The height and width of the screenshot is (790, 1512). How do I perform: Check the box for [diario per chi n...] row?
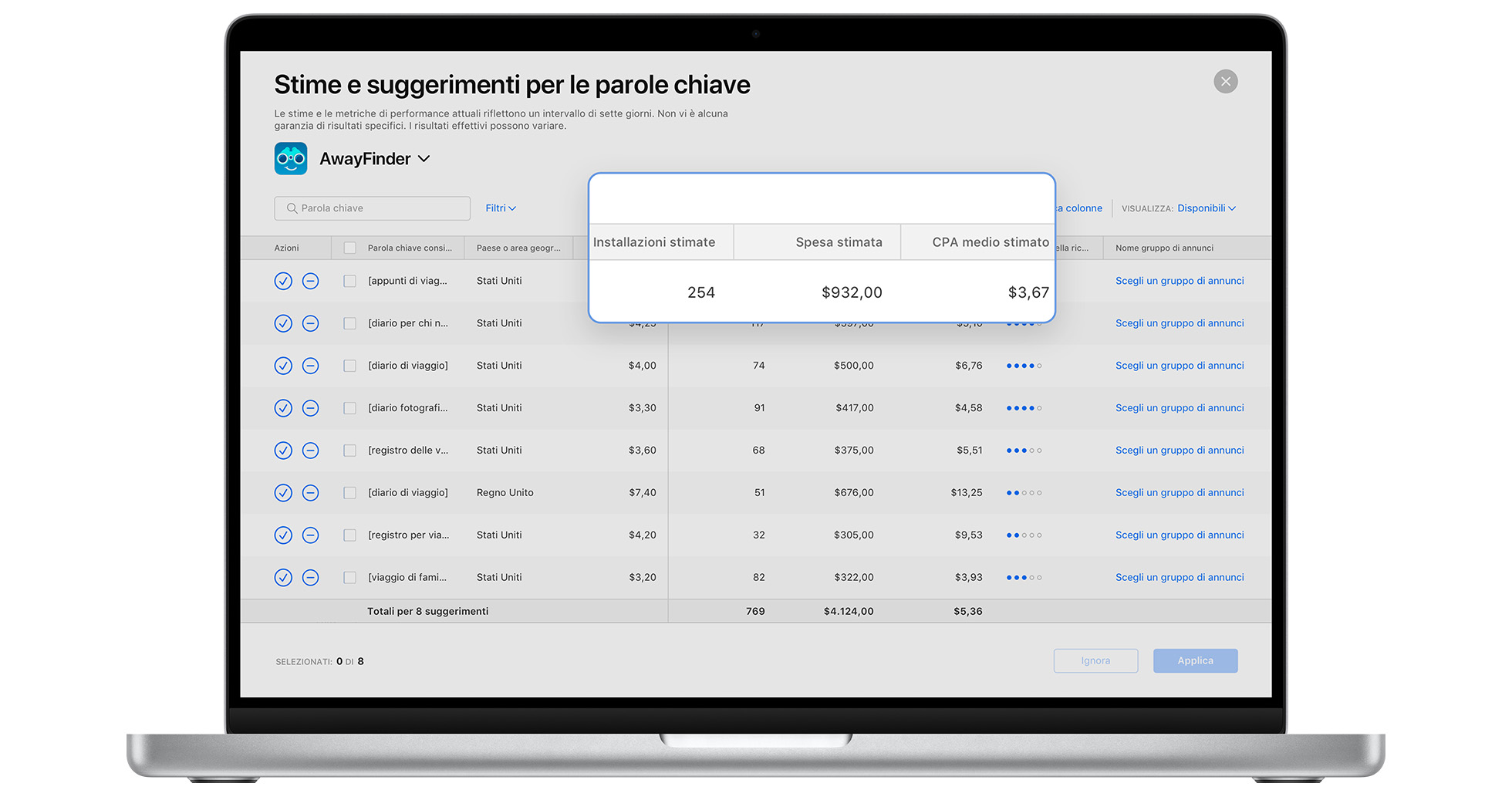coord(349,323)
